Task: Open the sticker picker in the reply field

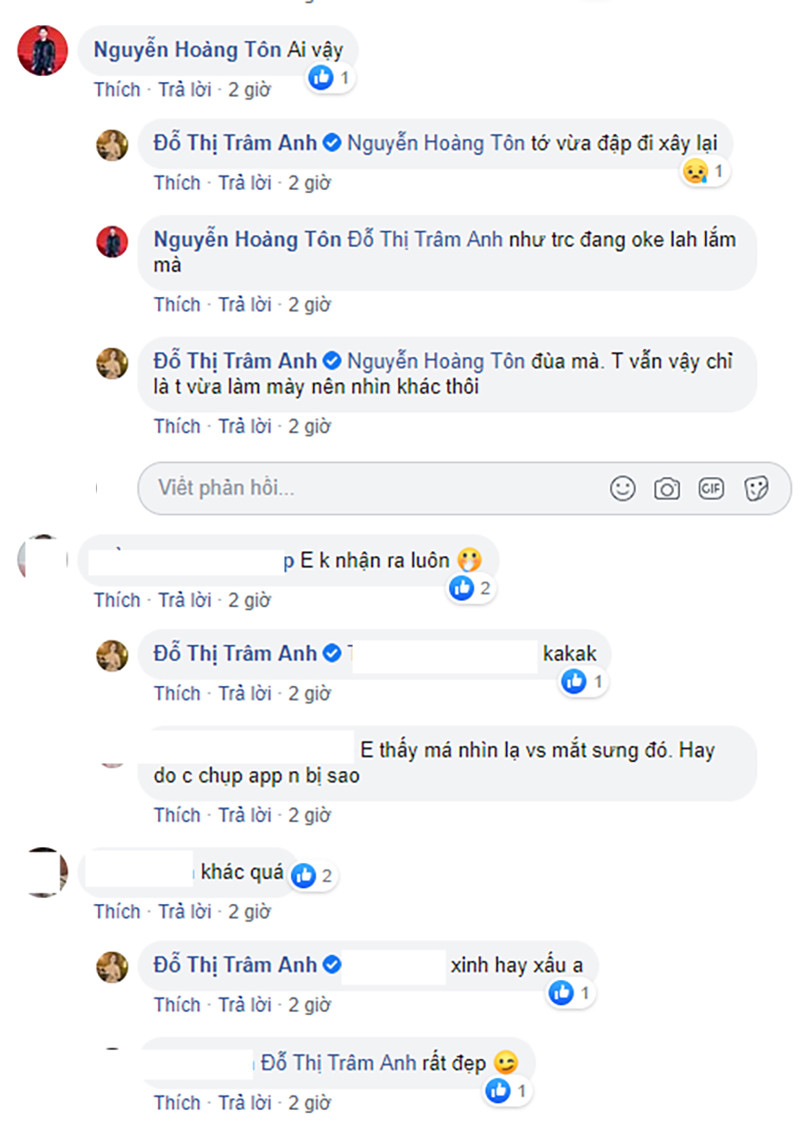Action: (757, 488)
